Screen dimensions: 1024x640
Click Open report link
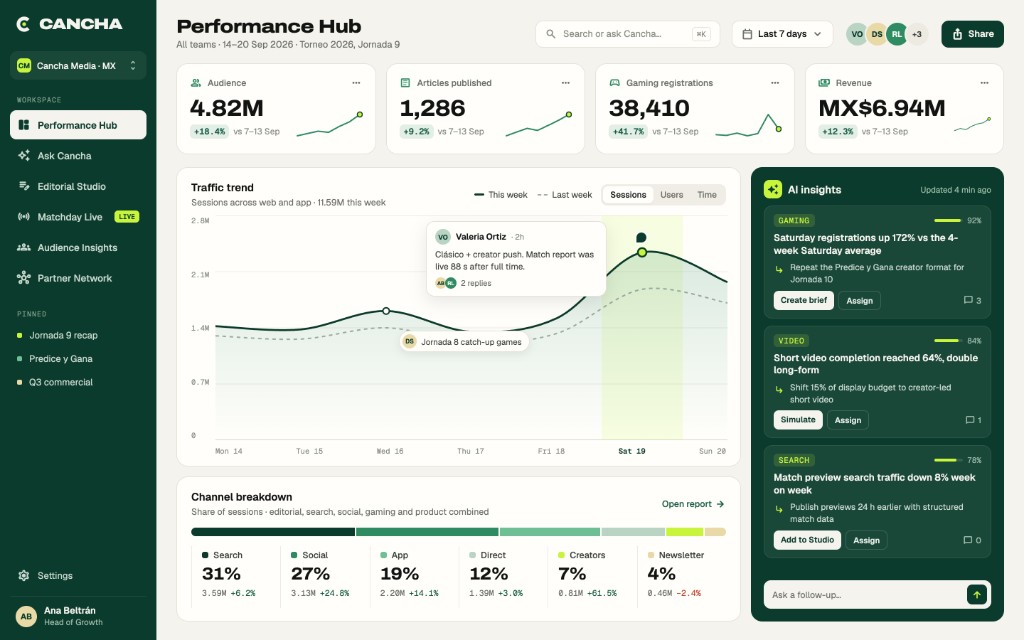click(693, 504)
